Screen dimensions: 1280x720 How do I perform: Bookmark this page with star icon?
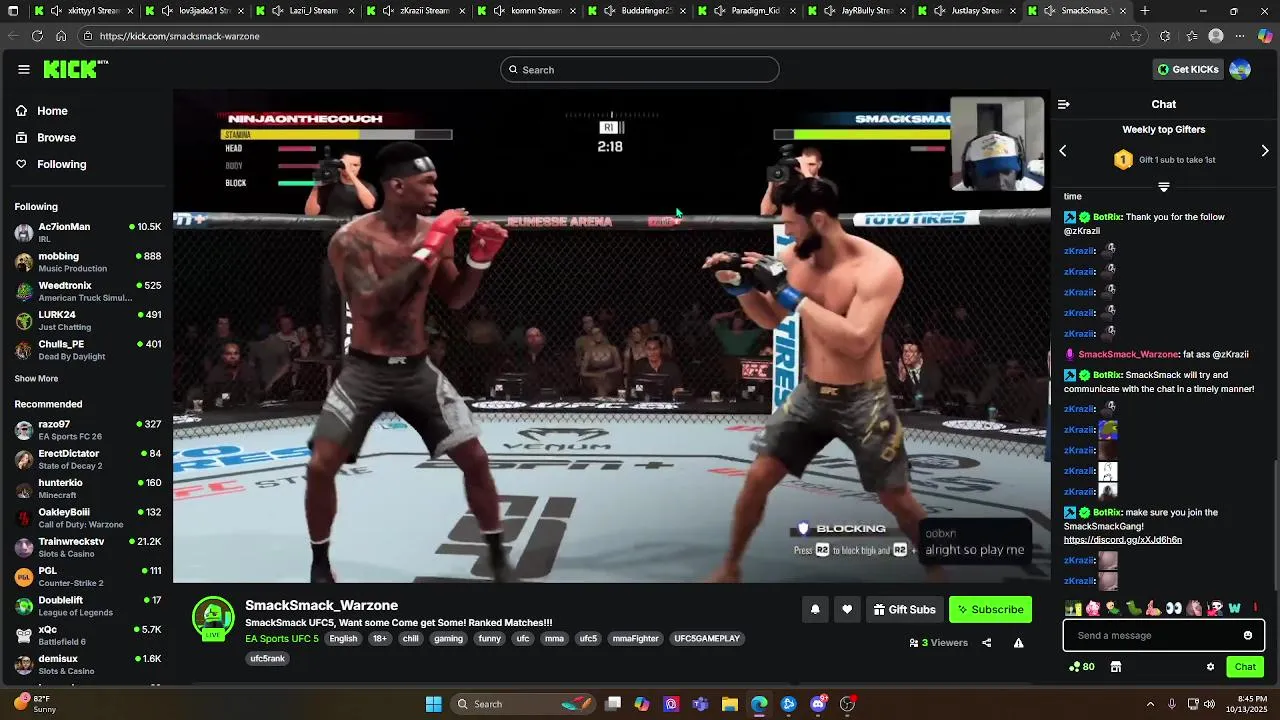tap(1136, 36)
